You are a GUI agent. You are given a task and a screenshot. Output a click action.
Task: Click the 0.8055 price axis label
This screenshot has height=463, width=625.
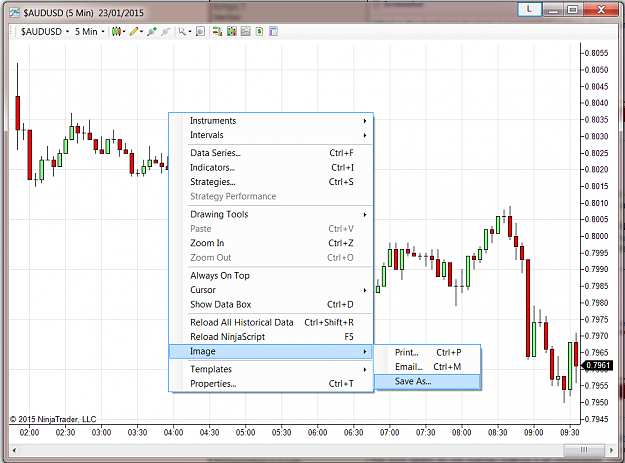597,53
